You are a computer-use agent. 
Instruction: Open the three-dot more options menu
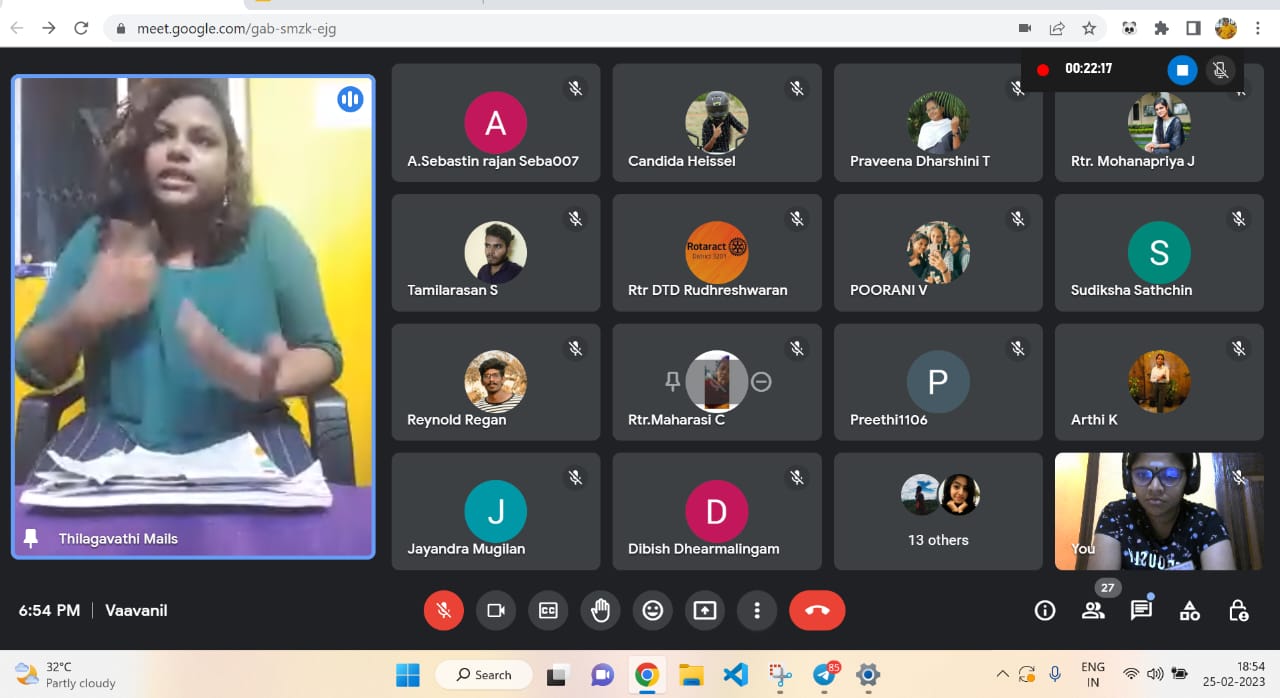pos(757,610)
